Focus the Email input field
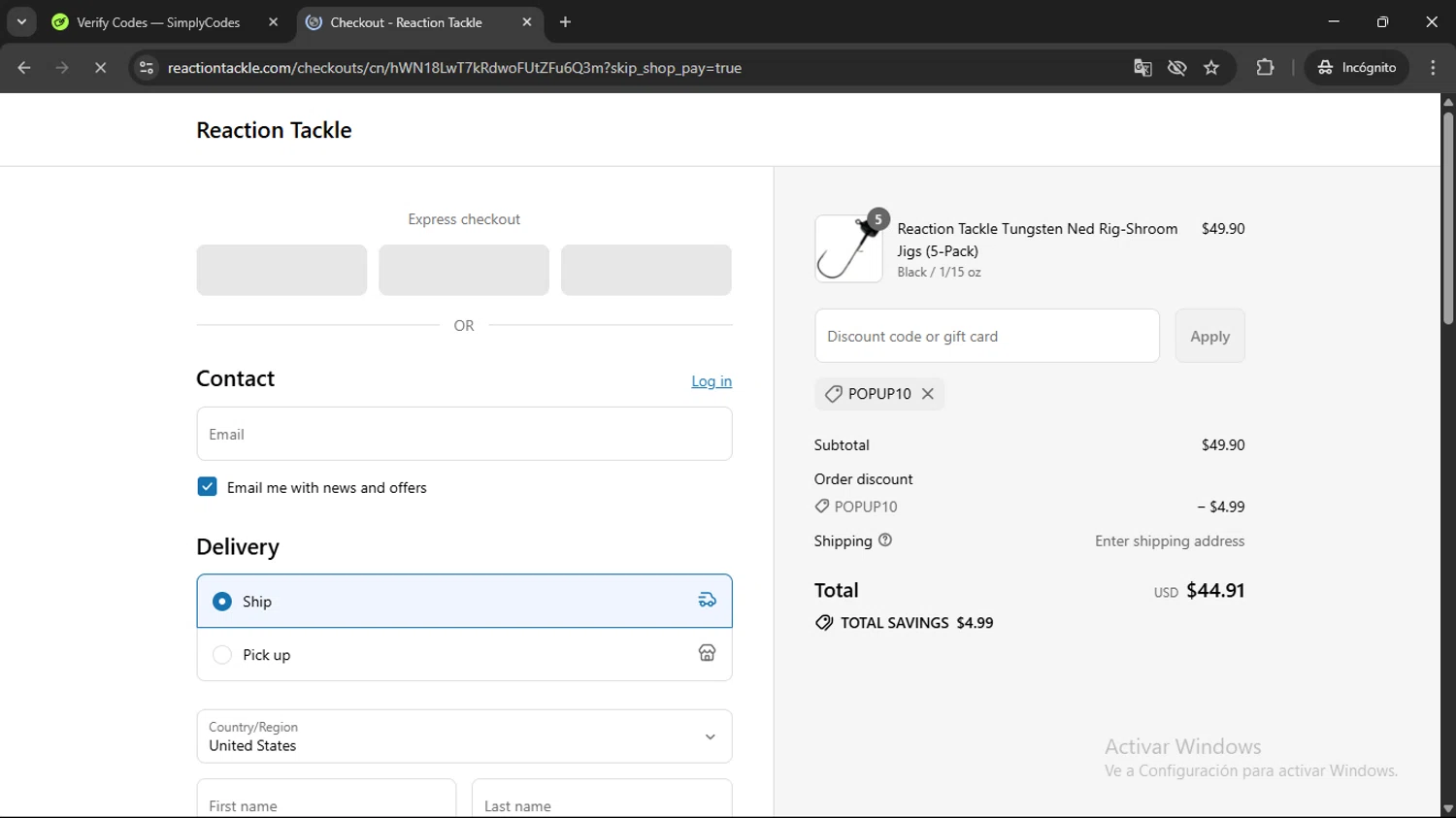The height and width of the screenshot is (818, 1456). (464, 434)
